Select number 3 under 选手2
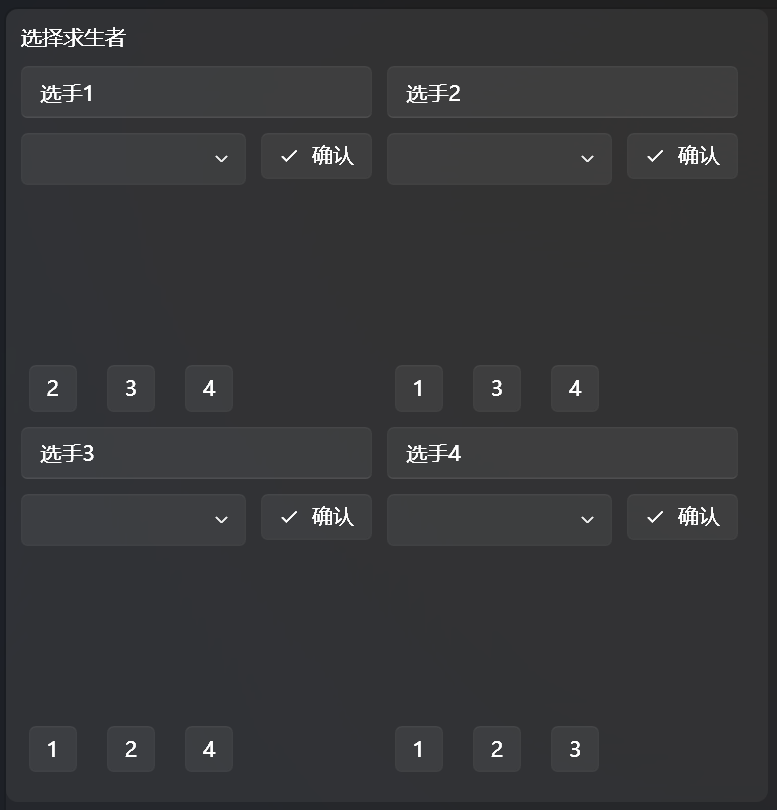777x810 pixels. coord(497,388)
